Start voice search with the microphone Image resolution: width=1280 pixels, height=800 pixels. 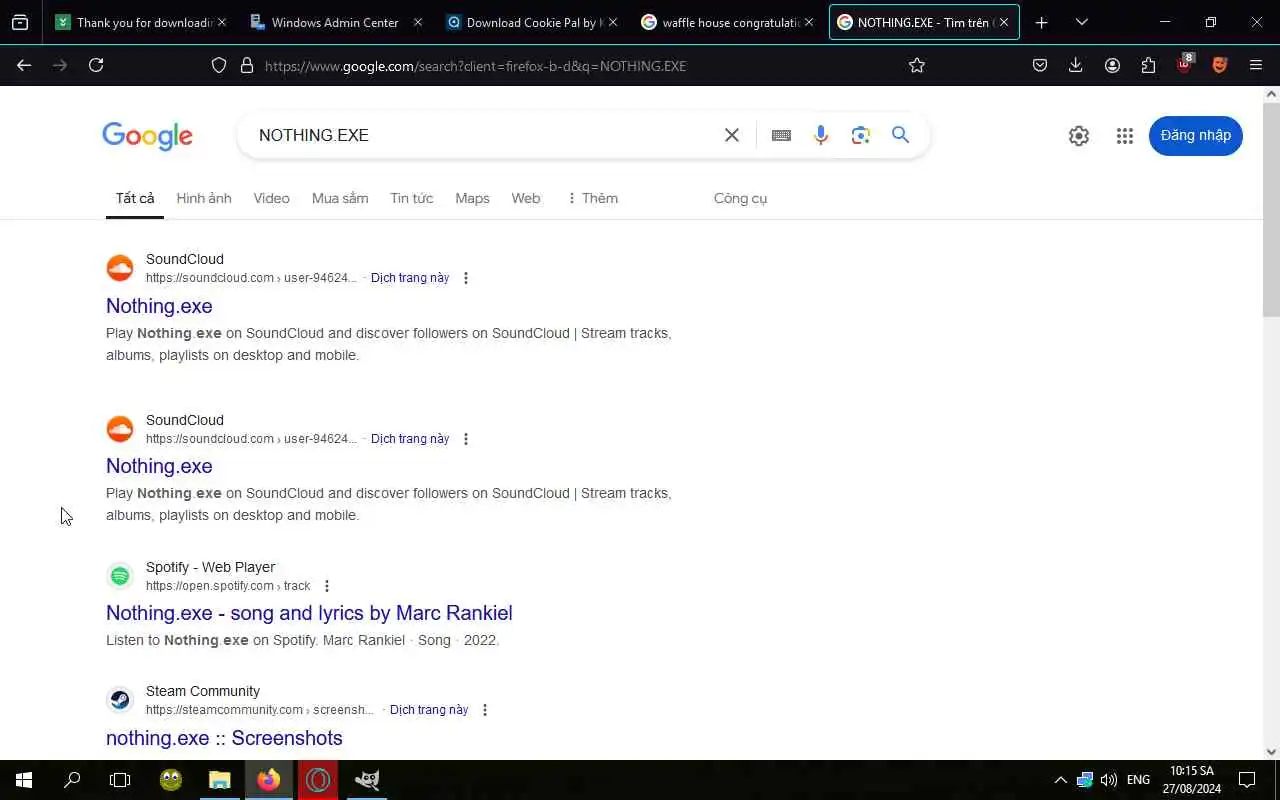click(821, 135)
